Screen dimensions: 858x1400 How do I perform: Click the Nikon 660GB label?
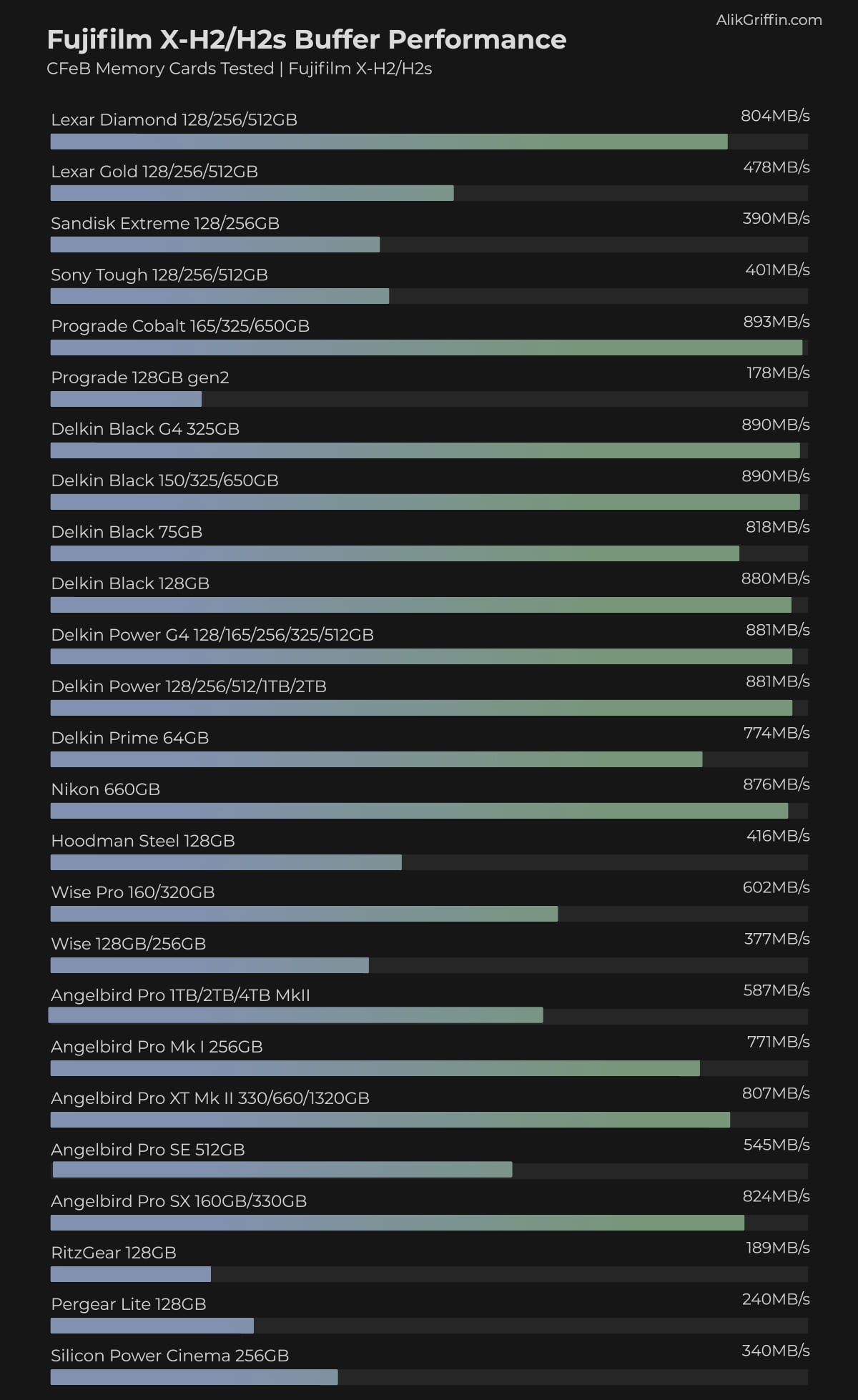click(x=105, y=789)
